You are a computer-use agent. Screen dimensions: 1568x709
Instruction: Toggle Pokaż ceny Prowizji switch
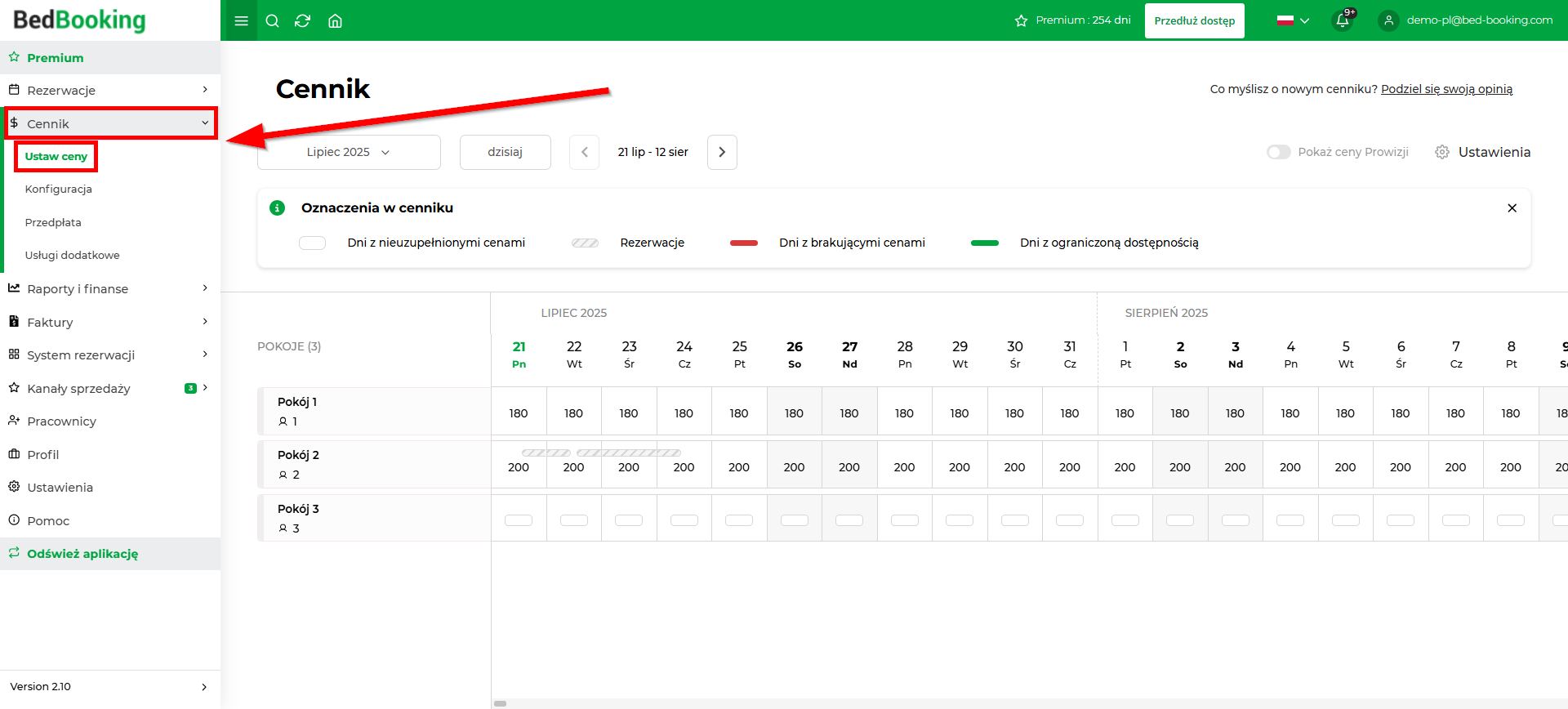point(1278,152)
